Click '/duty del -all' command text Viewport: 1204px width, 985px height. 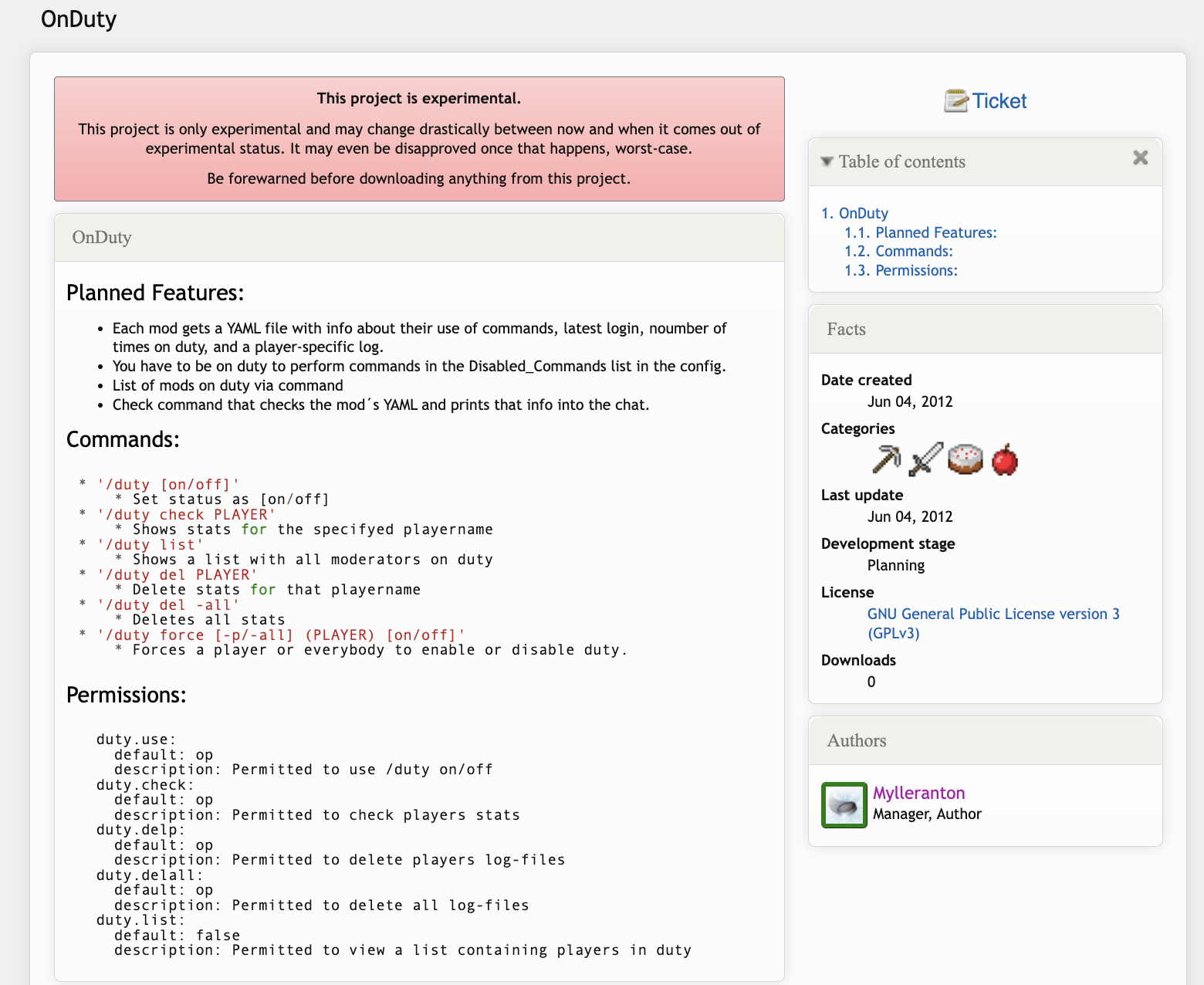(168, 605)
